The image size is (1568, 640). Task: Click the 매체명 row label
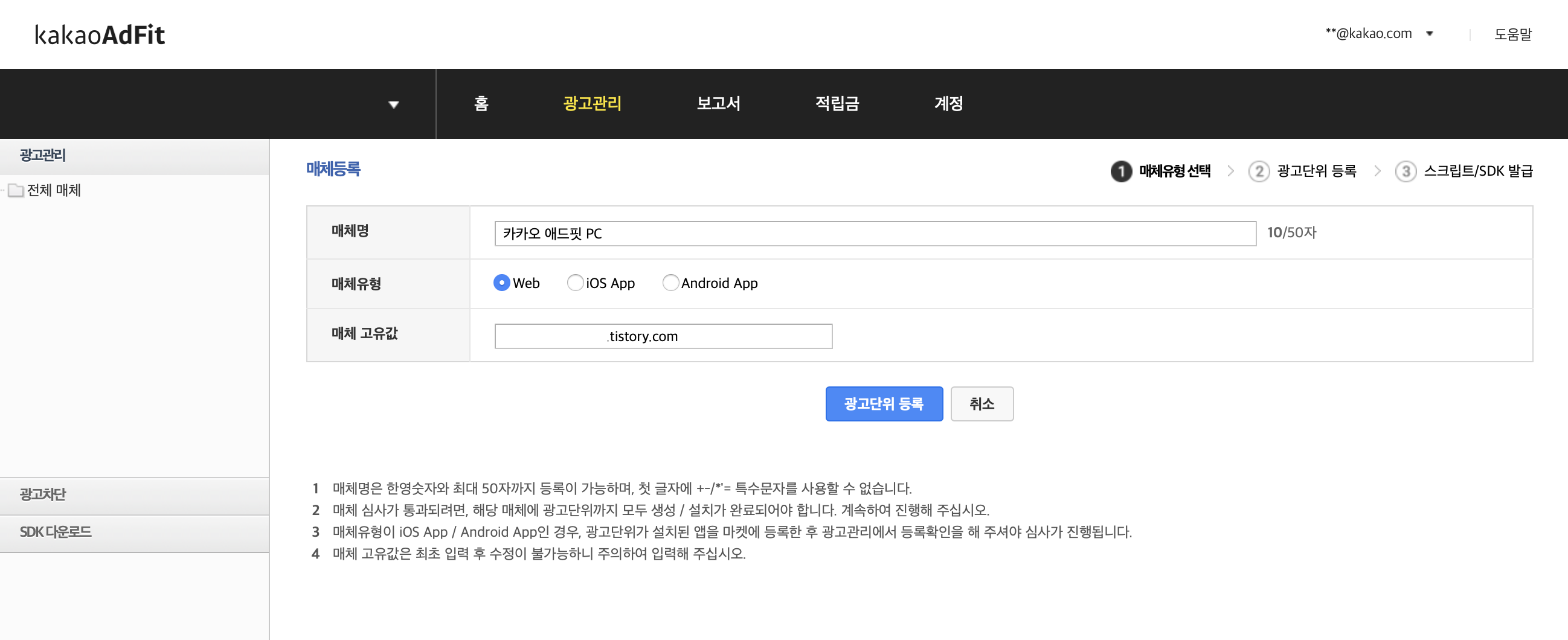pos(350,231)
